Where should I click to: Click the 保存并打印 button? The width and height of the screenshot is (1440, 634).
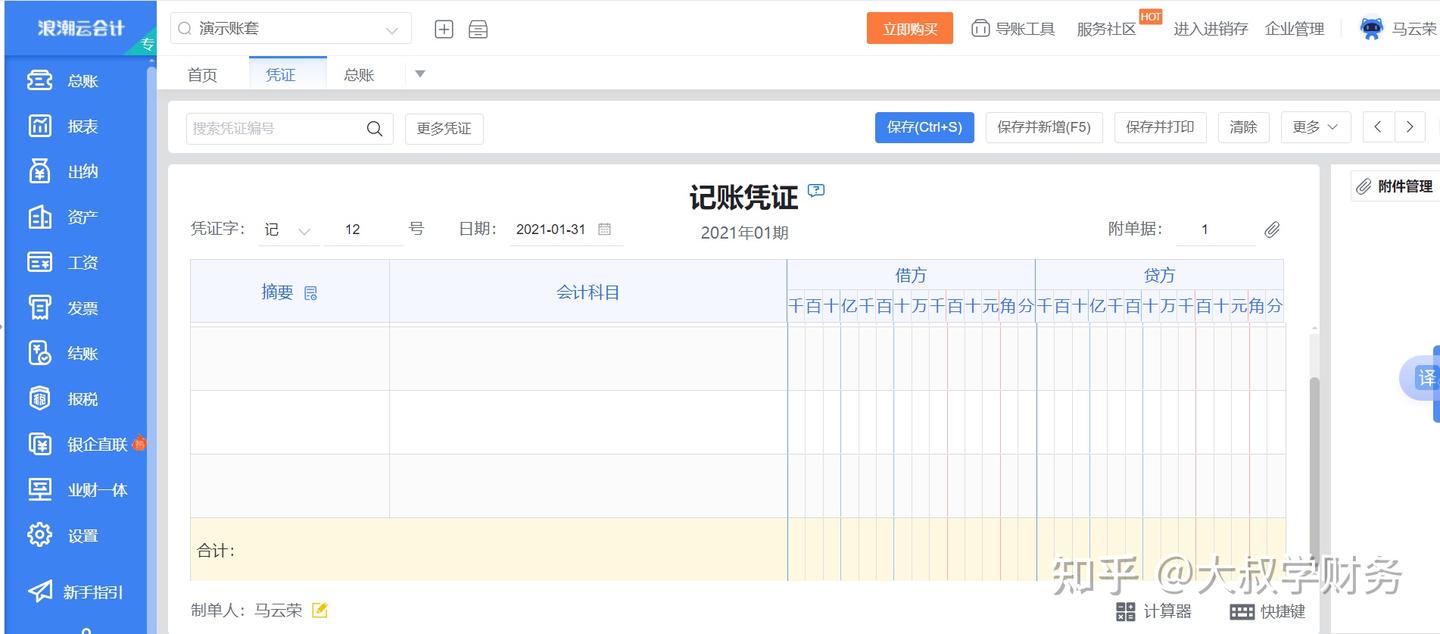pyautogui.click(x=1160, y=127)
